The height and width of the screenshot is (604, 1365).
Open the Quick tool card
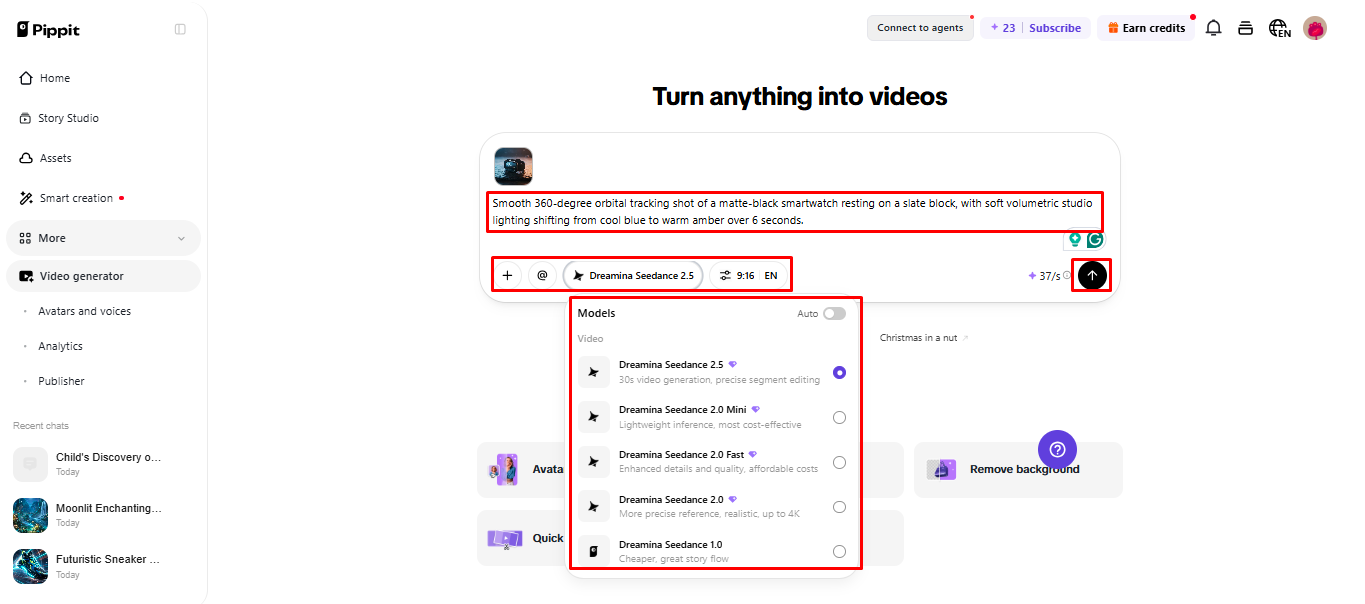tap(523, 538)
